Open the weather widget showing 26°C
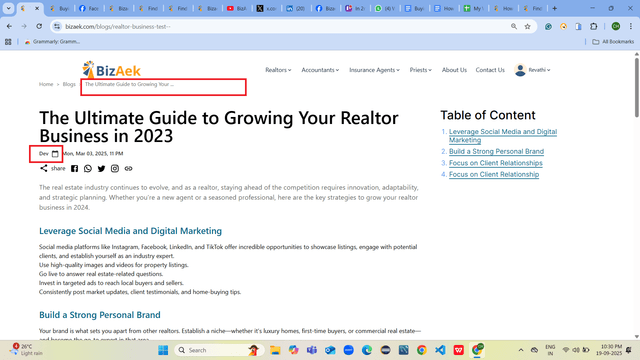 point(27,350)
